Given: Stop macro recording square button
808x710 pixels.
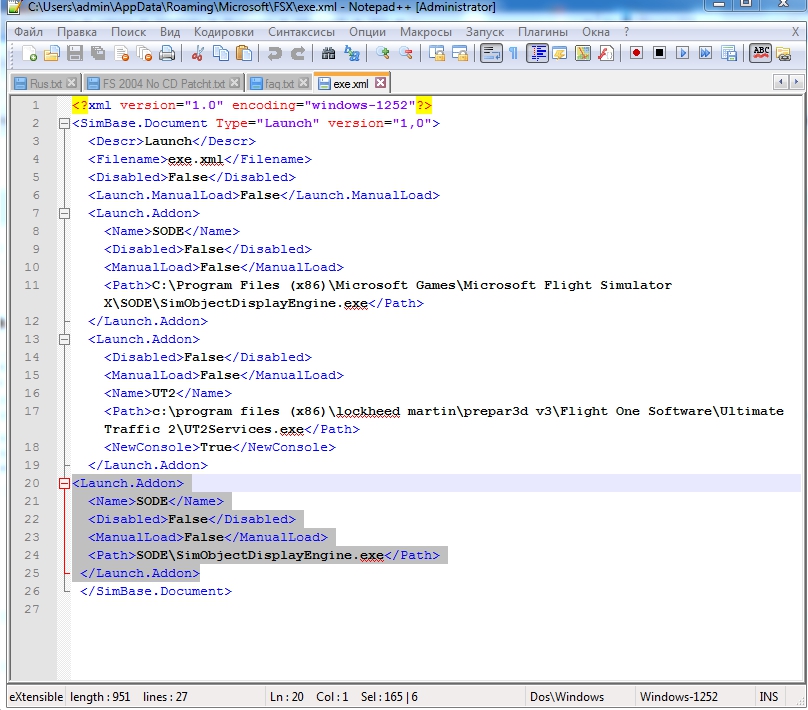Looking at the screenshot, I should (660, 53).
